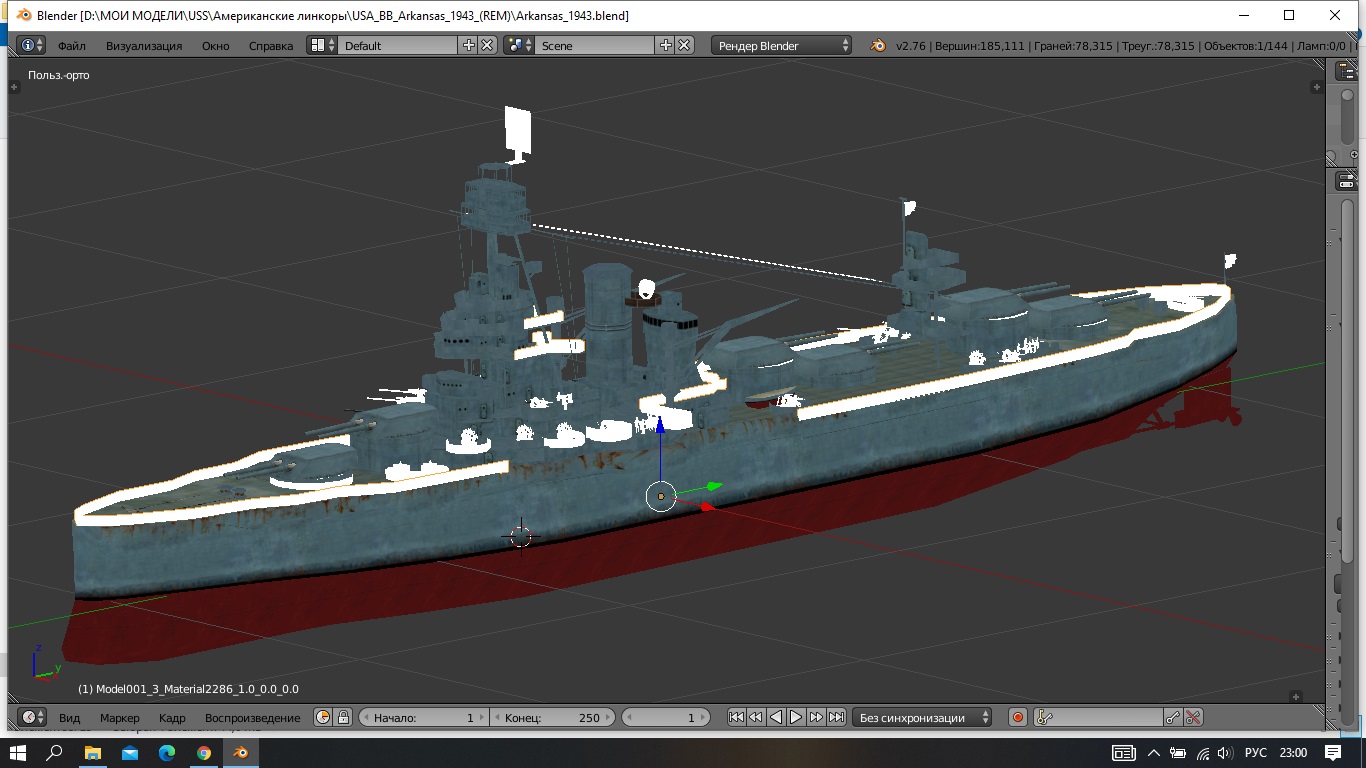This screenshot has height=768, width=1366.
Task: Click the scene browse icon
Action: pyautogui.click(x=519, y=45)
